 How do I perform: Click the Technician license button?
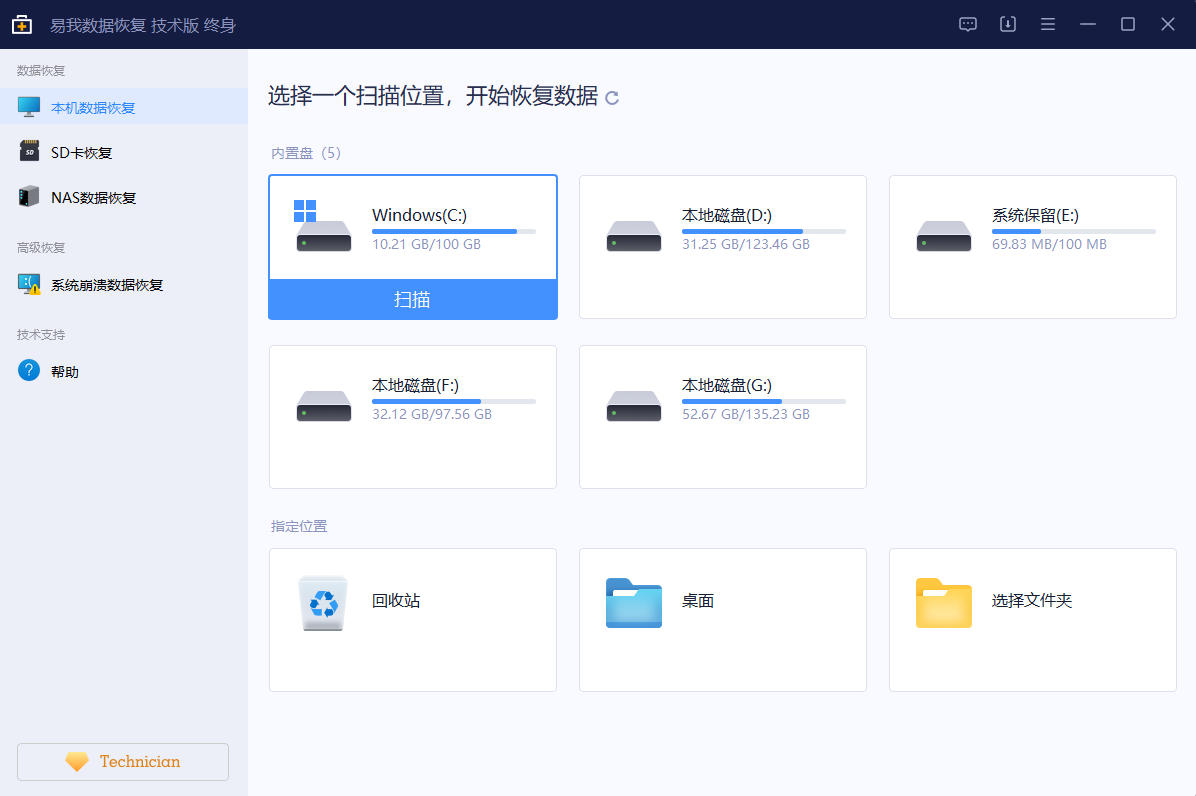coord(122,761)
